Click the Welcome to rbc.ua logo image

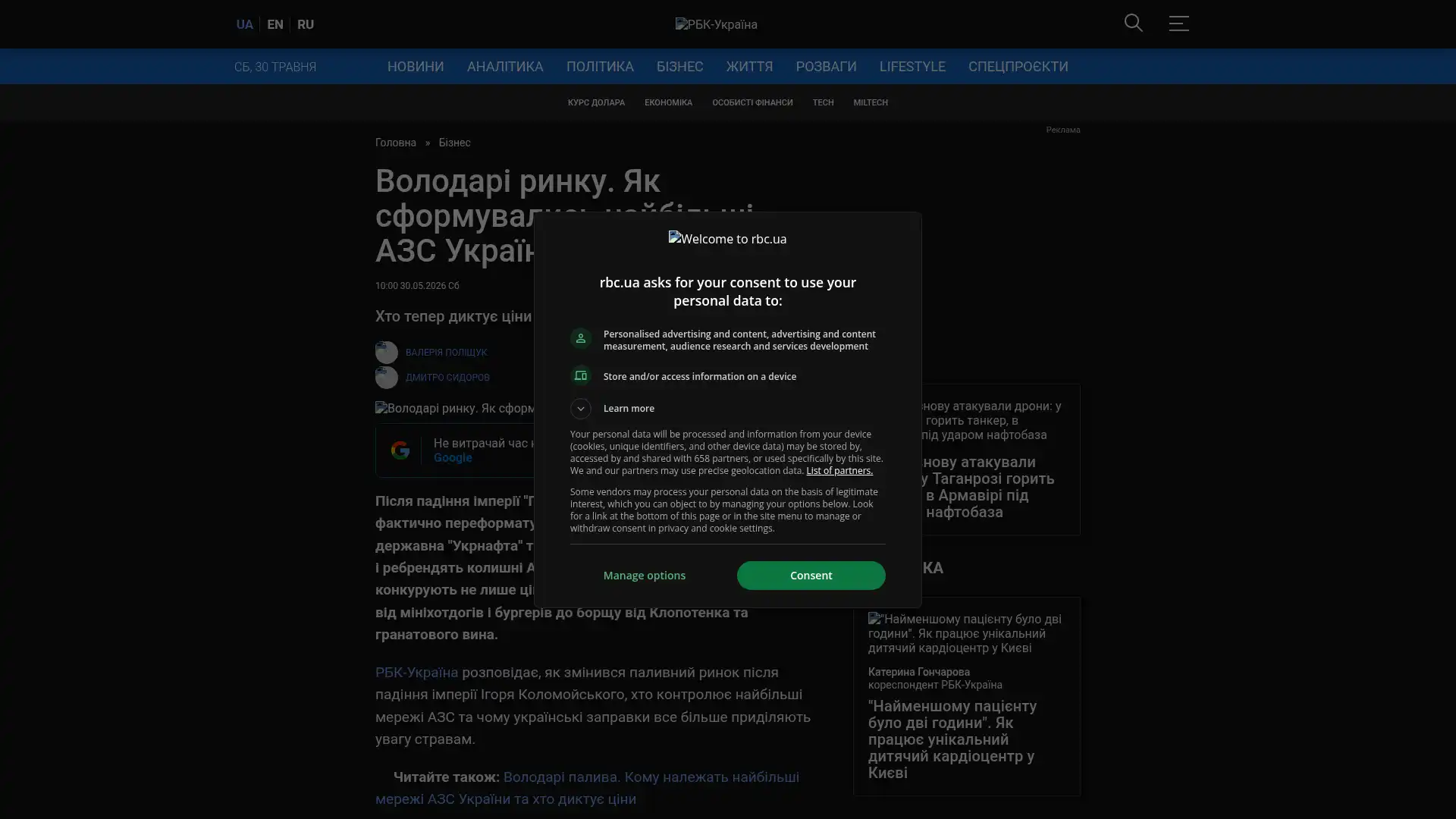coord(727,239)
